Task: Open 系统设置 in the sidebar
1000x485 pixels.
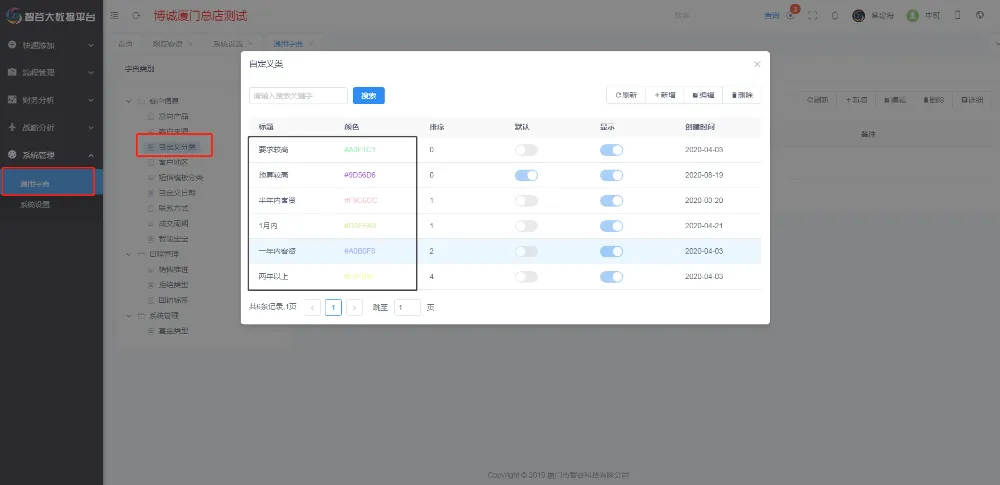Action: pyautogui.click(x=35, y=204)
